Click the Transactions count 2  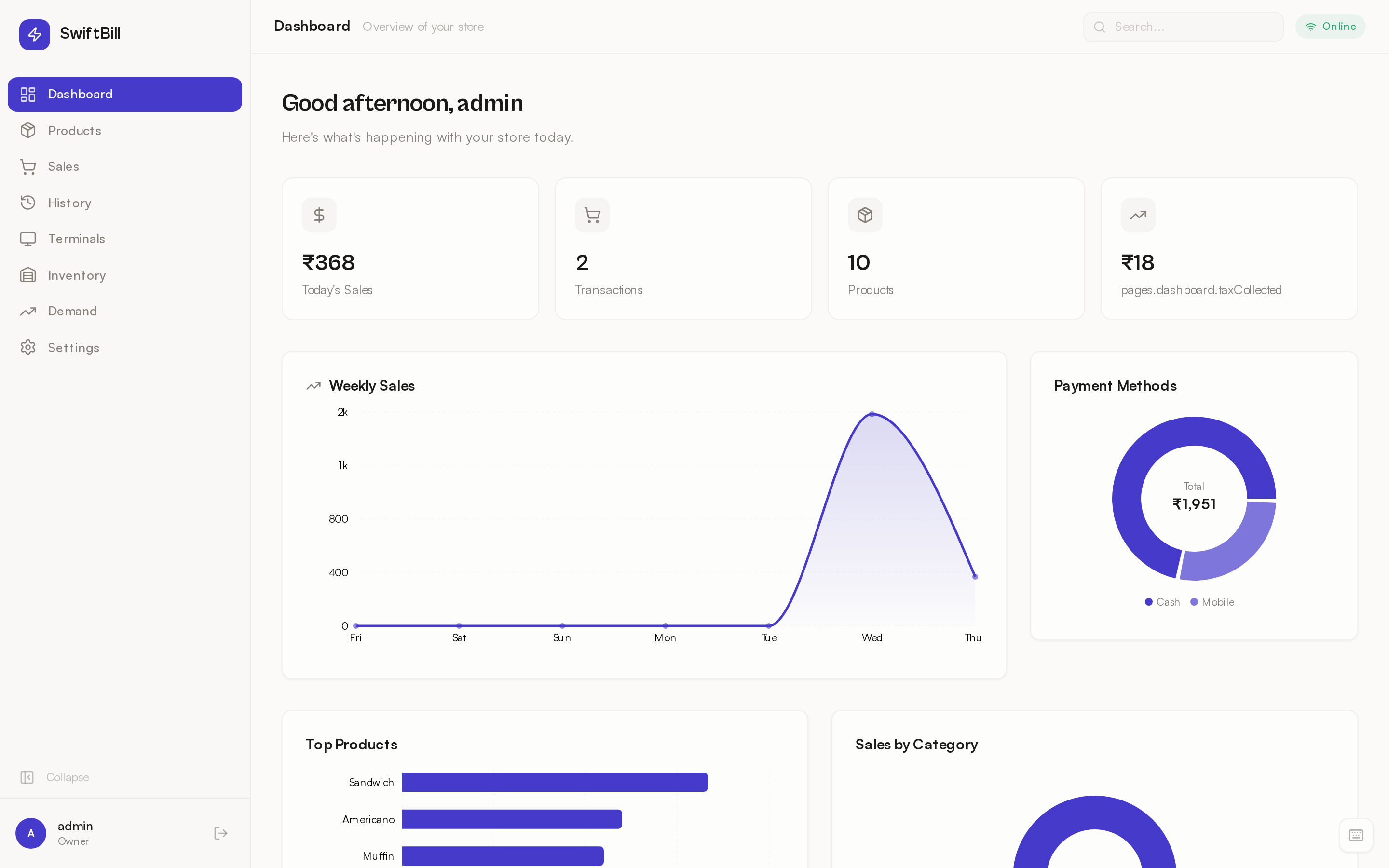[x=582, y=263]
